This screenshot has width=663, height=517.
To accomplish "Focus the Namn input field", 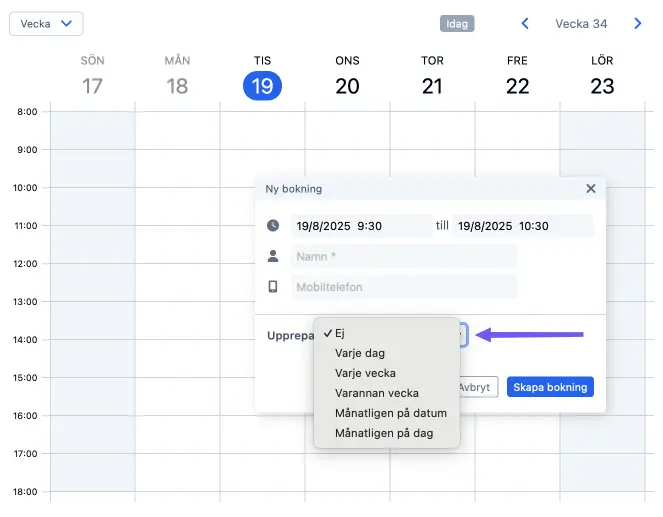I will (404, 256).
